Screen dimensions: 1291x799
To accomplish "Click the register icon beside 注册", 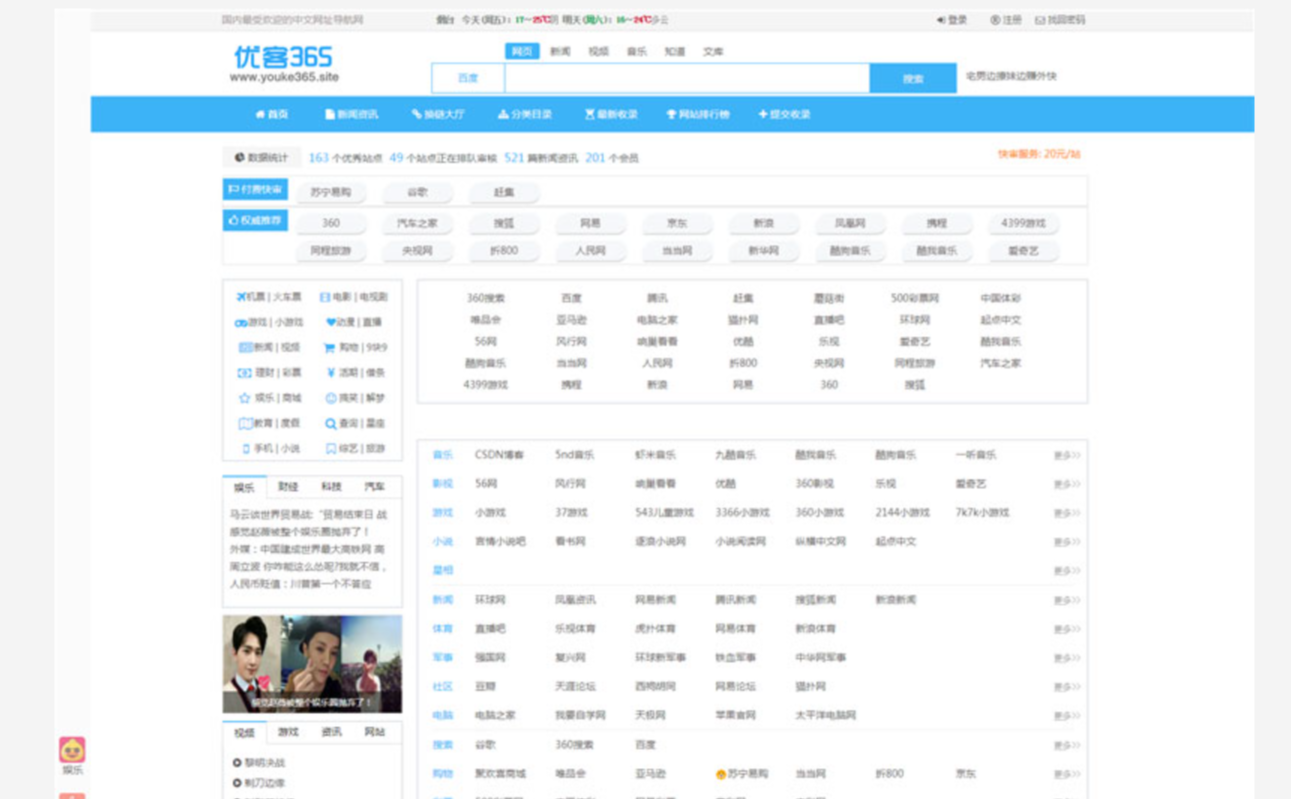I will coord(995,20).
